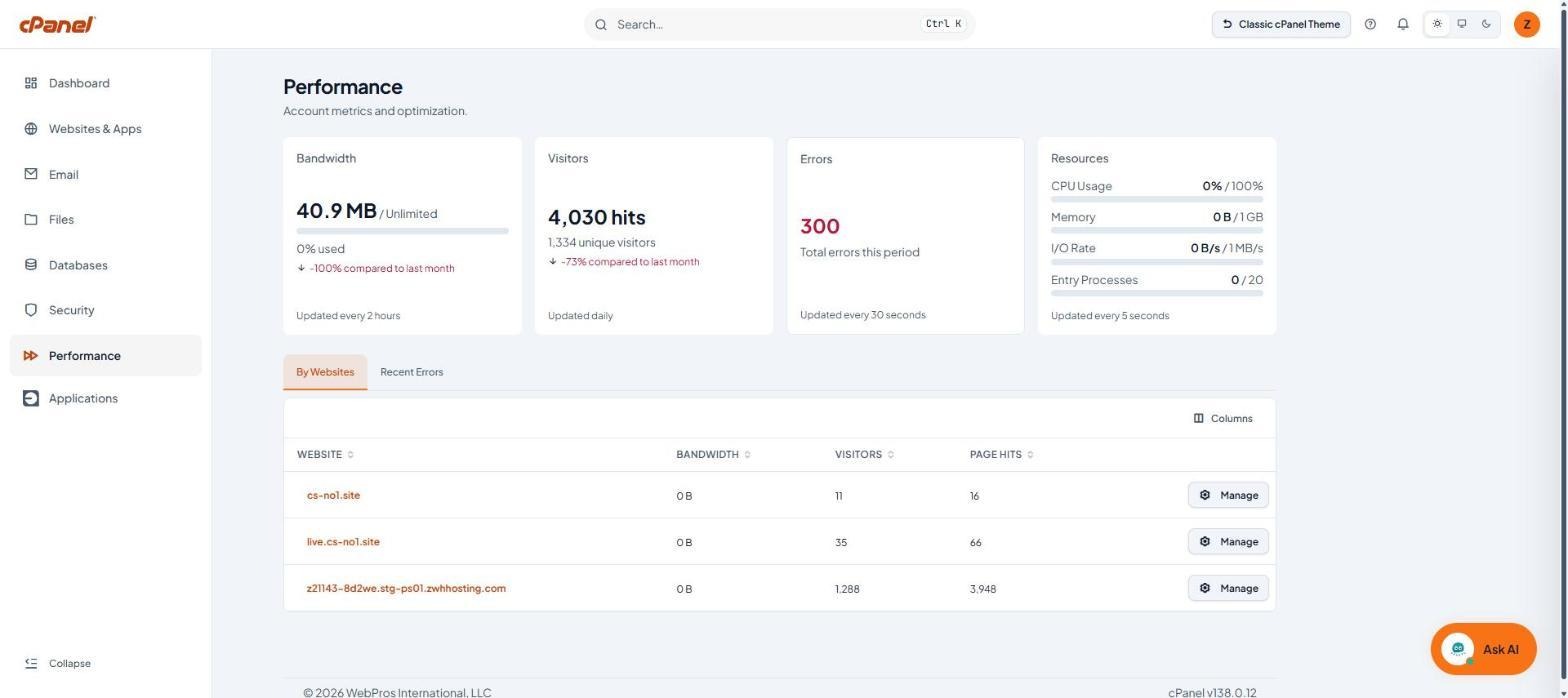Select the By Websites tab
Image resolution: width=1568 pixels, height=698 pixels.
pyautogui.click(x=325, y=372)
